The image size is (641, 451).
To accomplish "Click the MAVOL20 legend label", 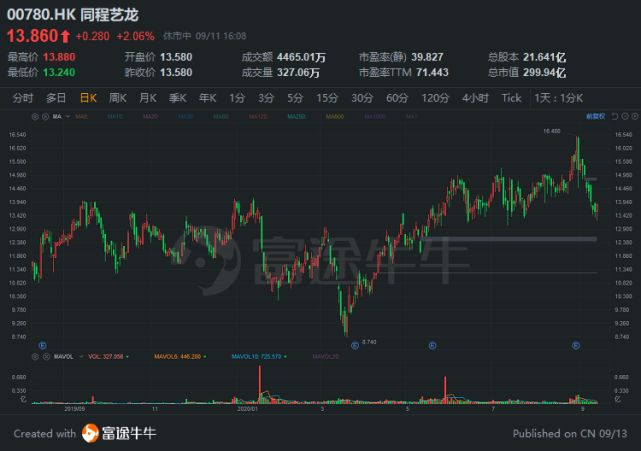I will [x=326, y=357].
